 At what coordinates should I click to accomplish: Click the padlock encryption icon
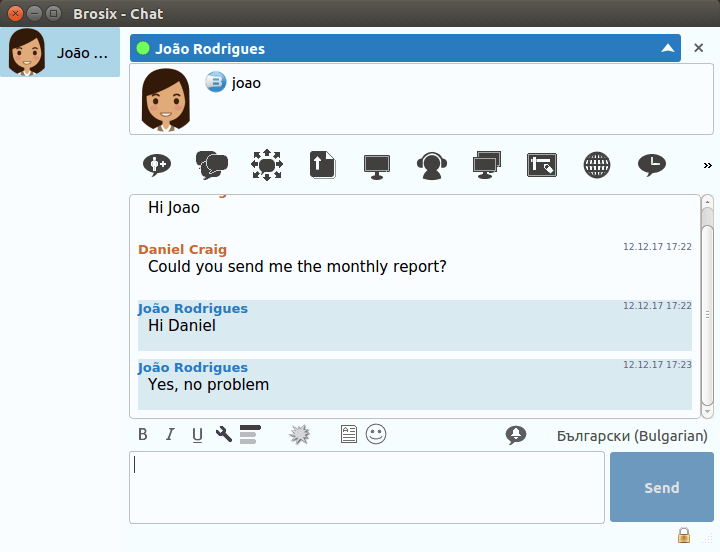pyautogui.click(x=684, y=535)
